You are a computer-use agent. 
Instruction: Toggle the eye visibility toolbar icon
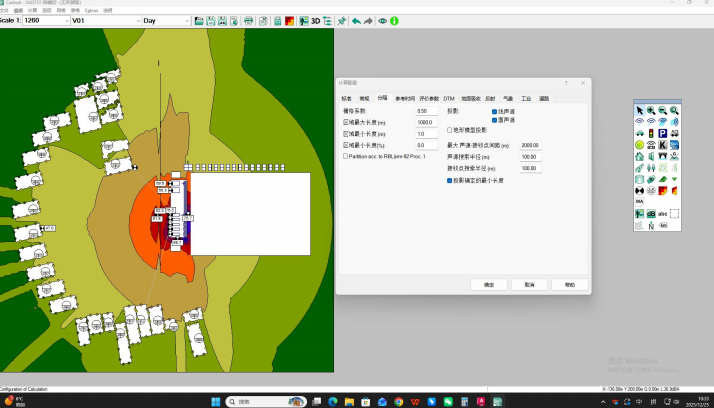click(x=382, y=21)
